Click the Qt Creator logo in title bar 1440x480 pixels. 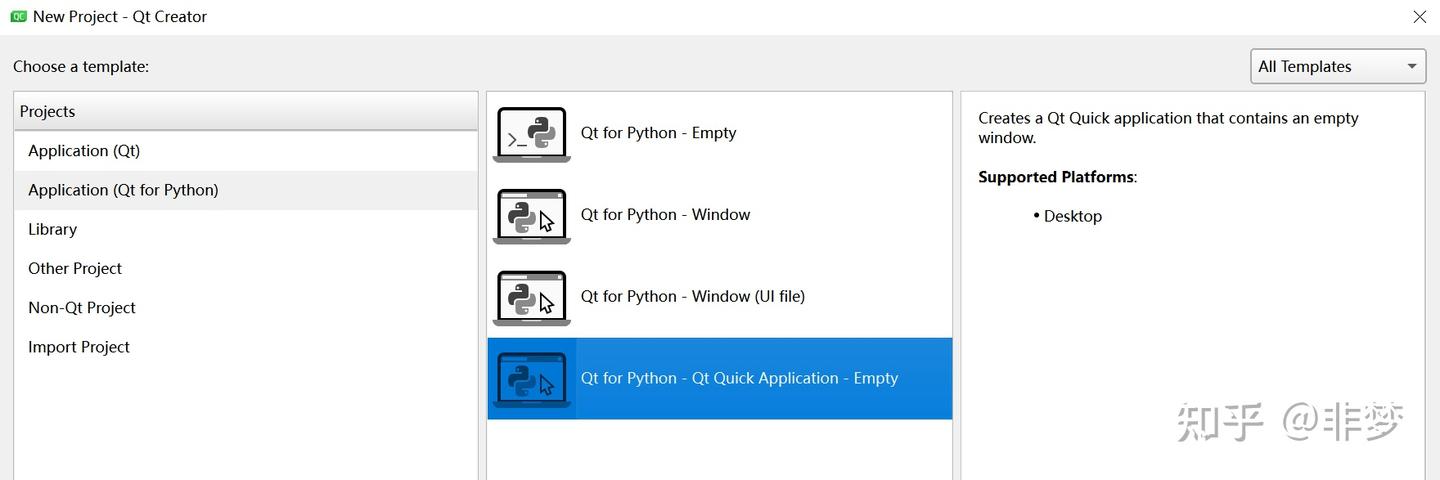pos(18,16)
